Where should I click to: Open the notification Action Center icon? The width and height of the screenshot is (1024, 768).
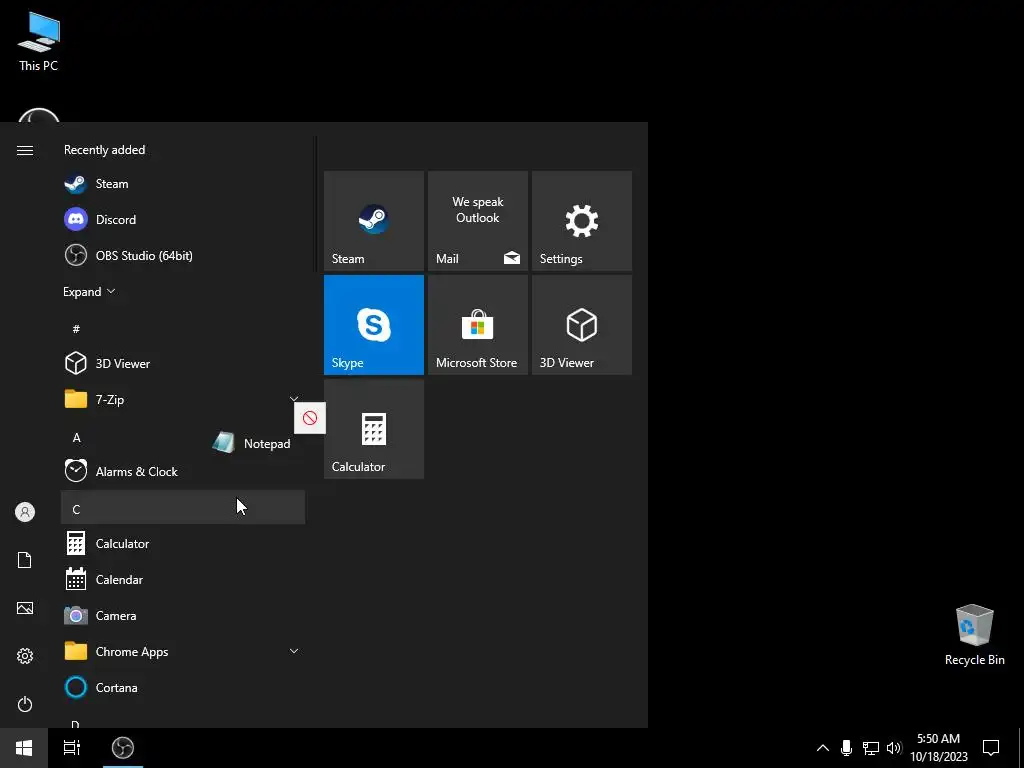coord(991,748)
